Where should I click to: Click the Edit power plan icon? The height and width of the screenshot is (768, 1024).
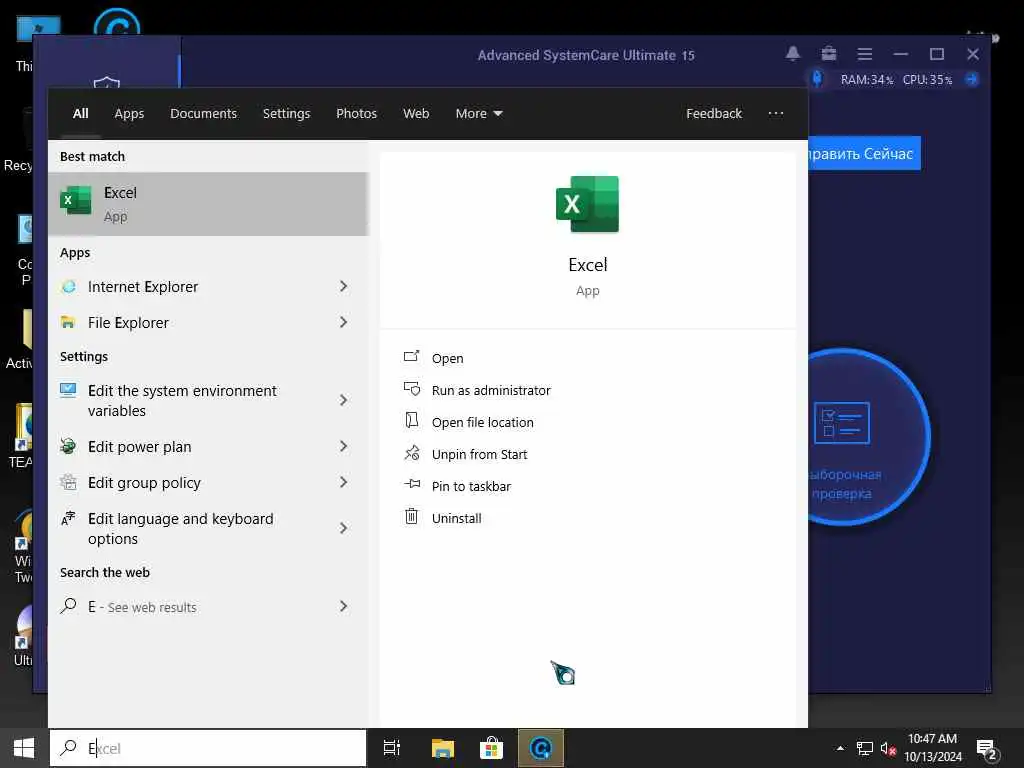click(x=68, y=446)
